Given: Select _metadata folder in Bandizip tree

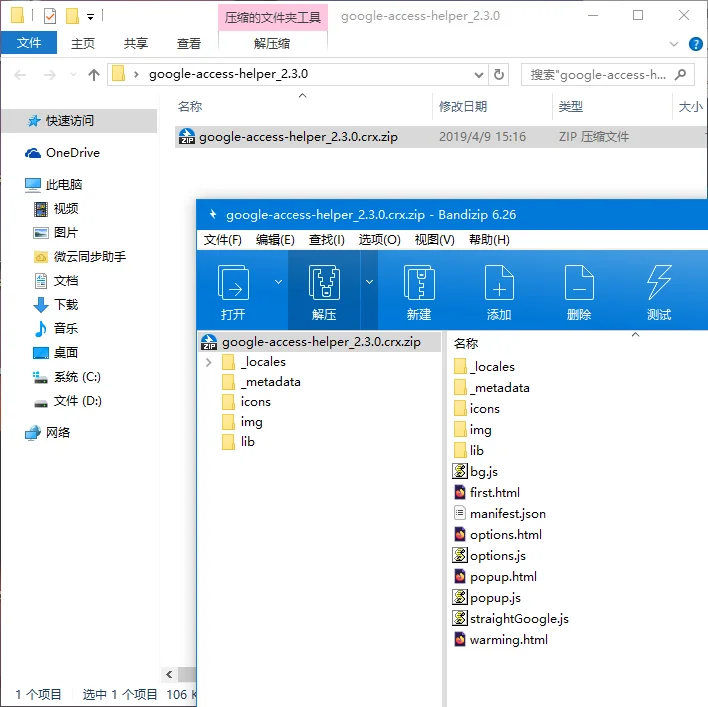Looking at the screenshot, I should 261,382.
